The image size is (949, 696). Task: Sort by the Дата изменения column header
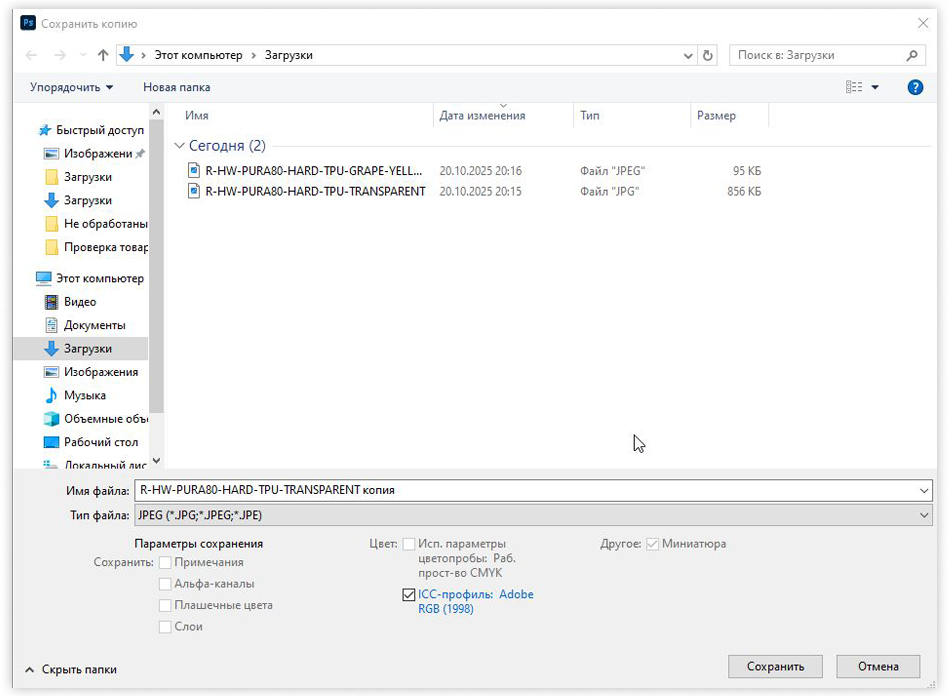(x=482, y=116)
